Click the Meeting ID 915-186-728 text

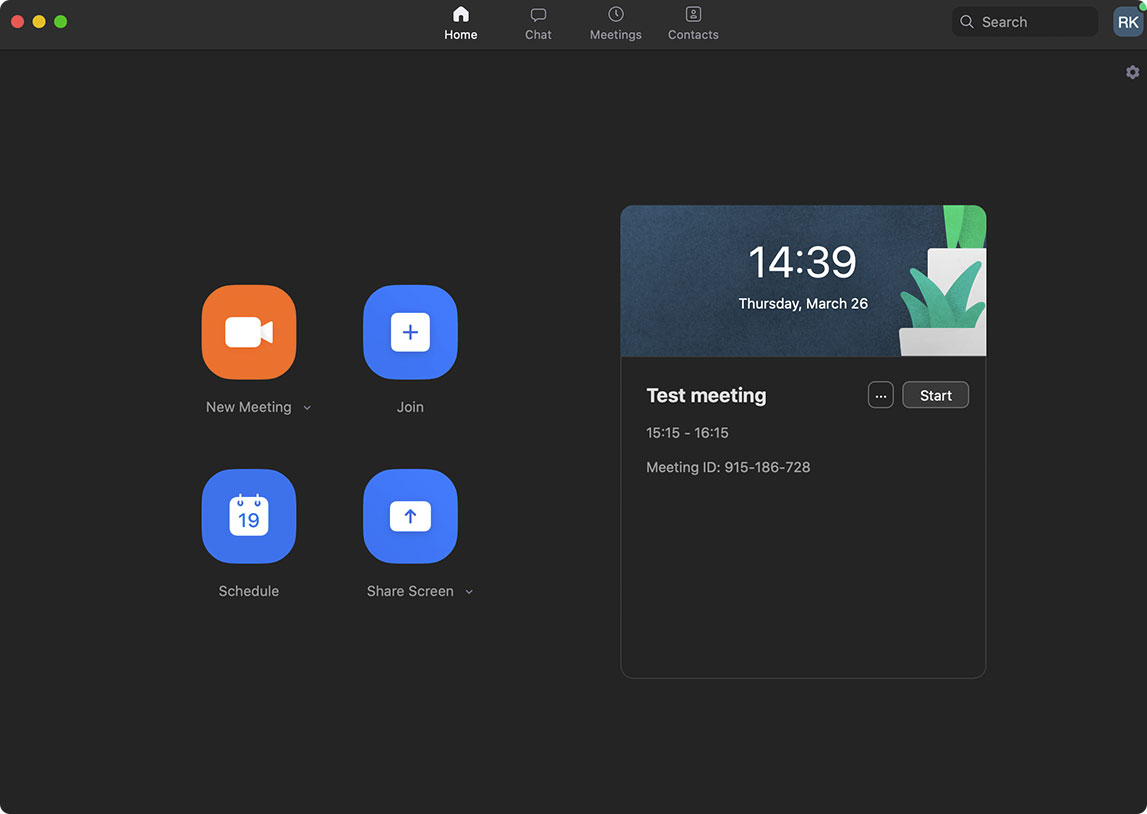pyautogui.click(x=728, y=467)
